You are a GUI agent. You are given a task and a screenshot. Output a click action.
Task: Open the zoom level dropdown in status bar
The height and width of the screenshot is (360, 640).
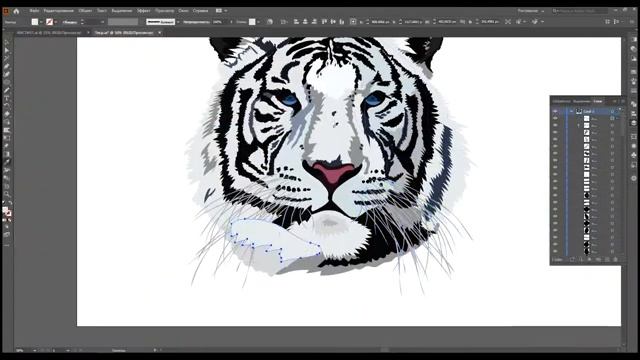(x=34, y=350)
